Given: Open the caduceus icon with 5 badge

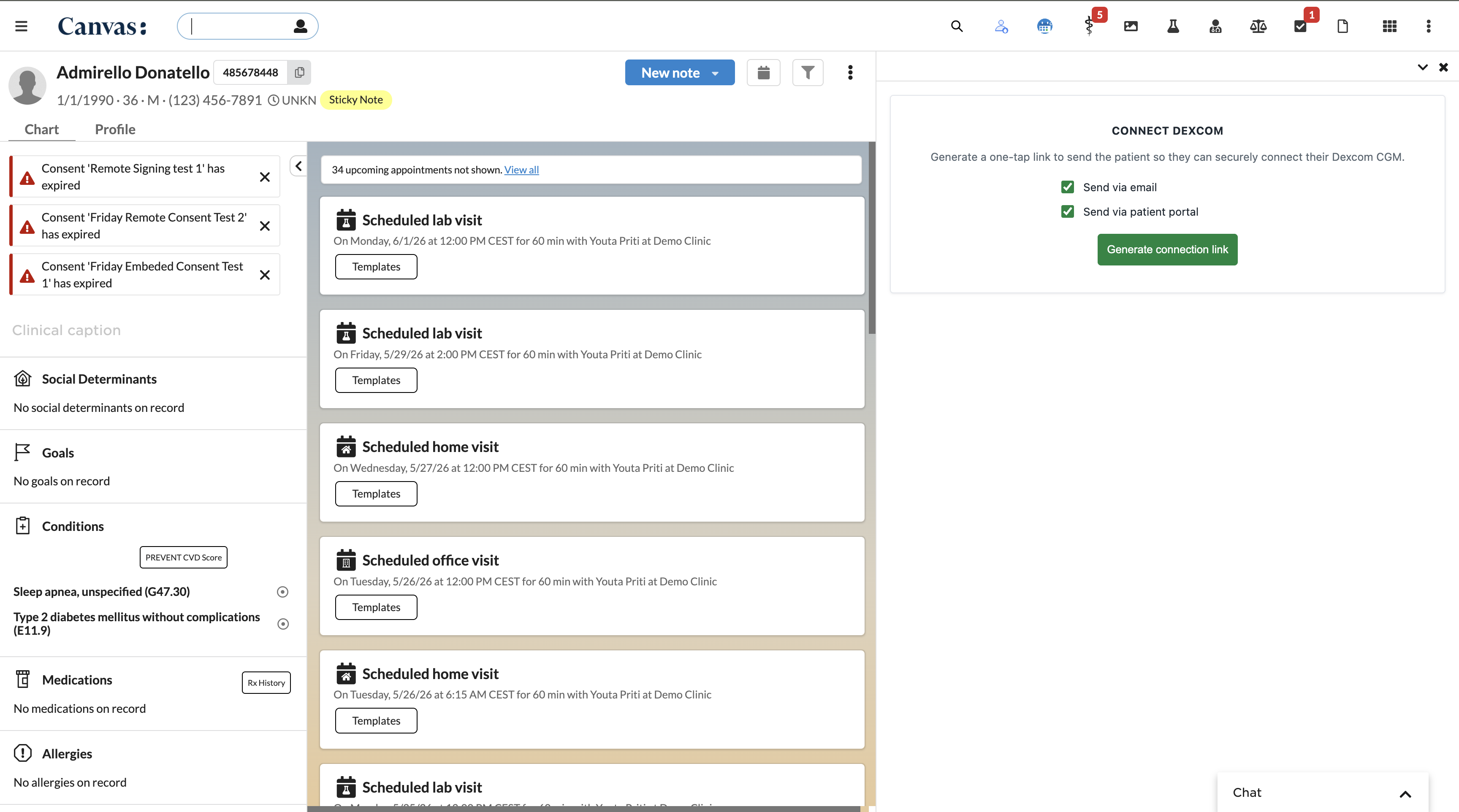Looking at the screenshot, I should (x=1089, y=26).
